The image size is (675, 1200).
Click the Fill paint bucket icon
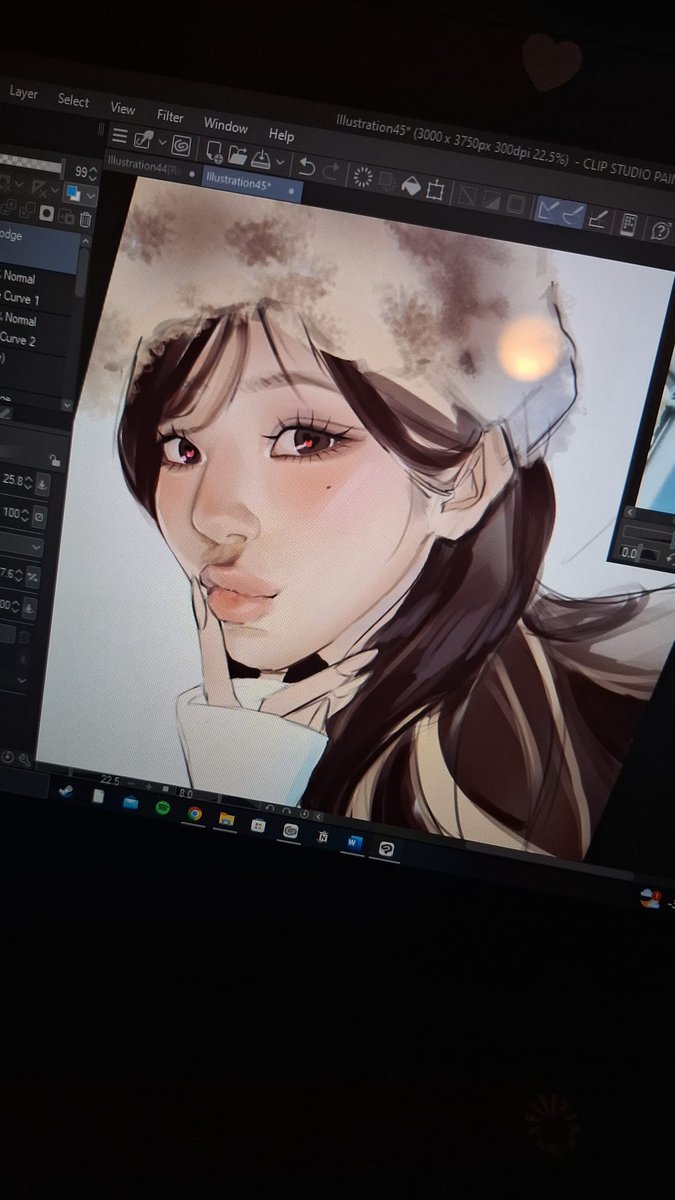coord(411,186)
